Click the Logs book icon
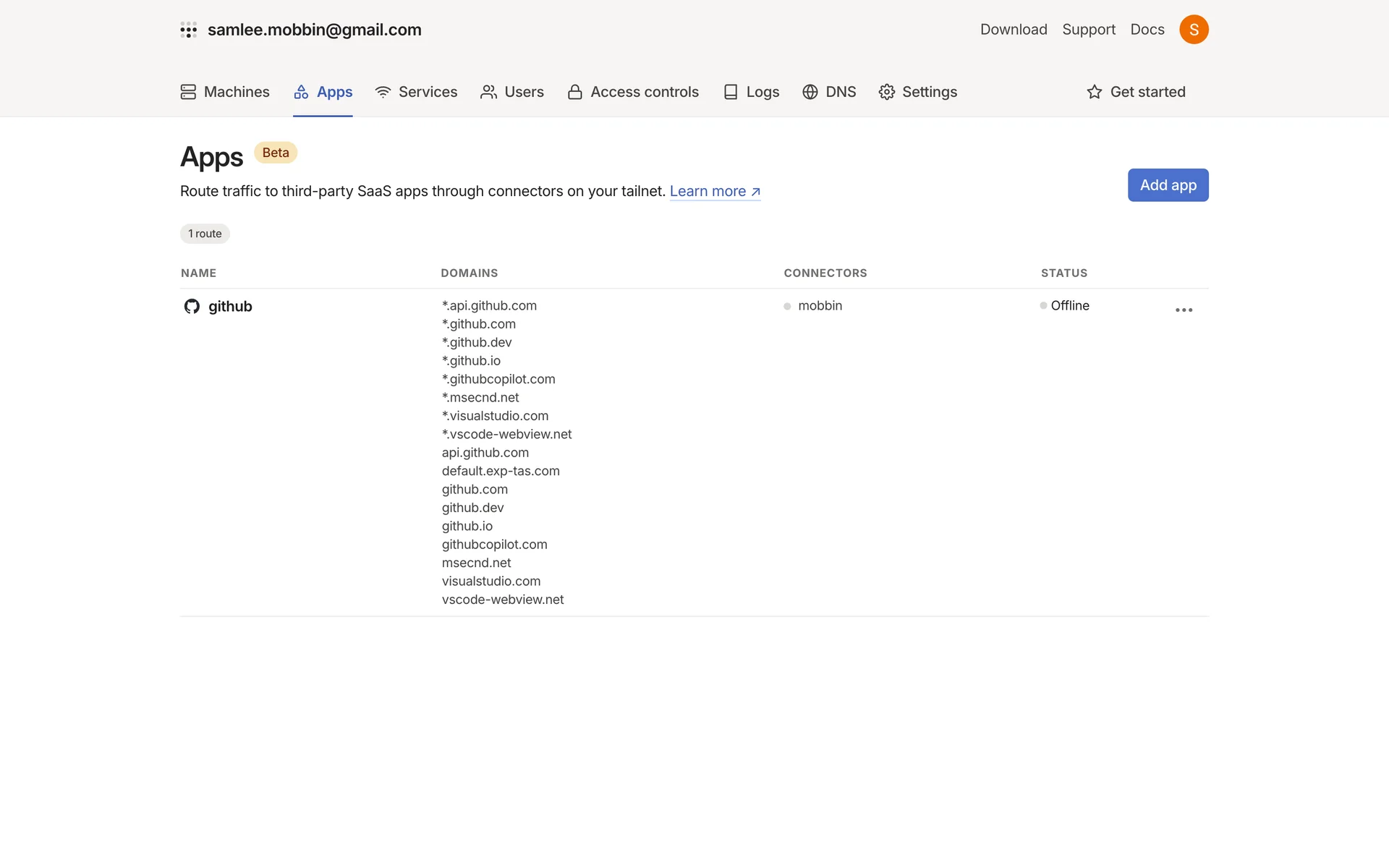1389x868 pixels. tap(731, 92)
